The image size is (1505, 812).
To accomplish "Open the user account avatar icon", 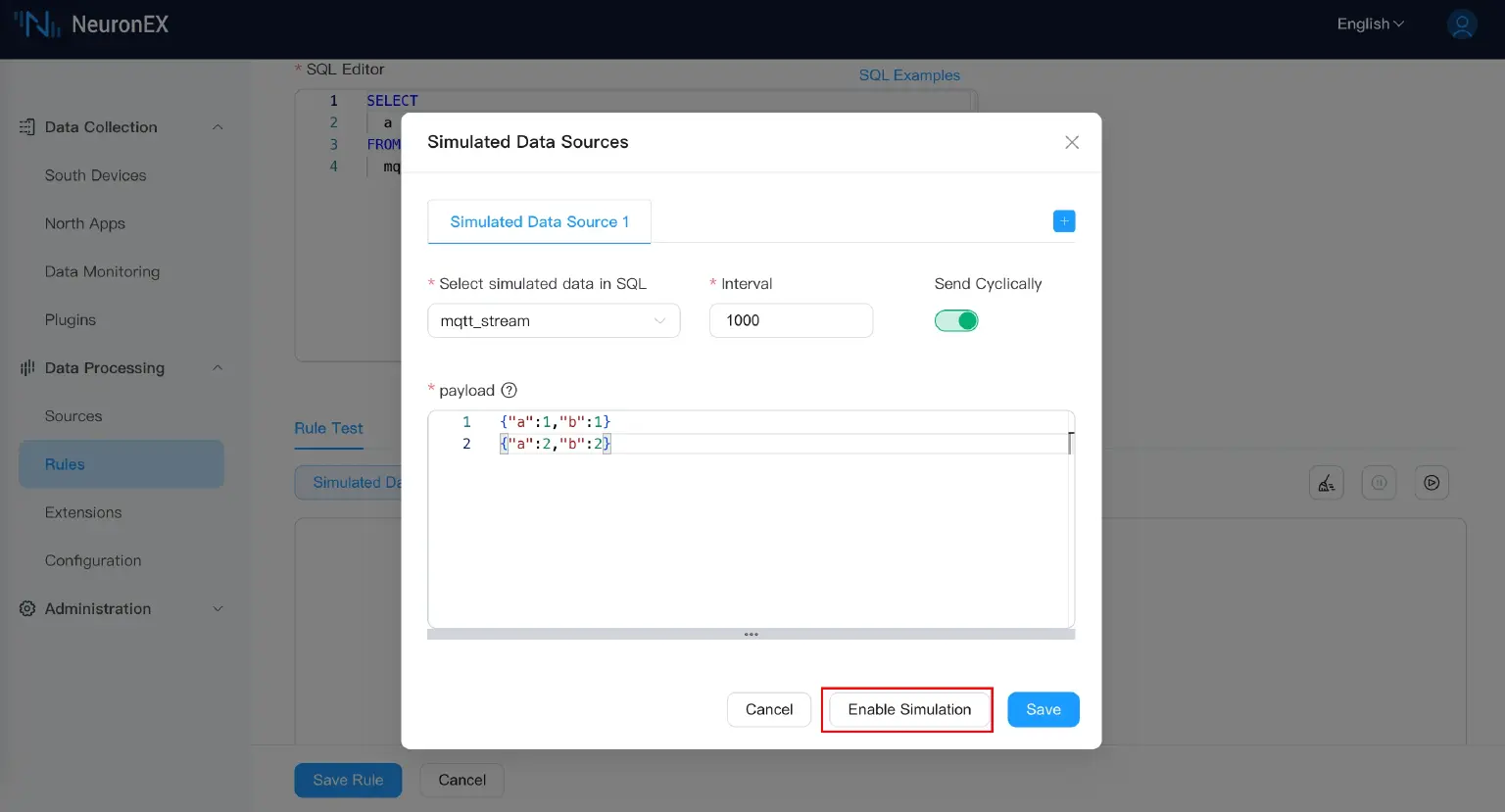I will pos(1461,24).
